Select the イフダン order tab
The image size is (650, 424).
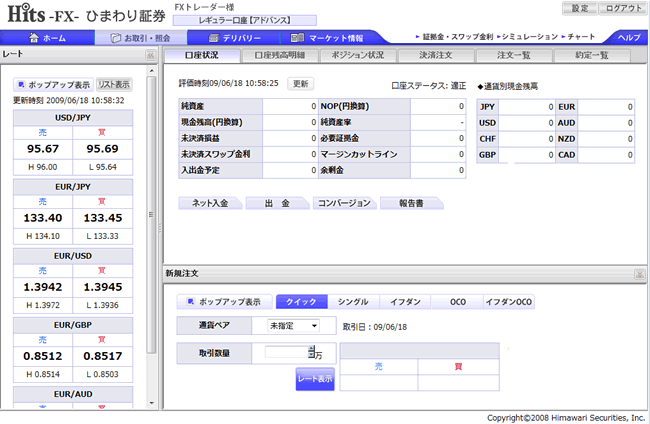point(405,302)
